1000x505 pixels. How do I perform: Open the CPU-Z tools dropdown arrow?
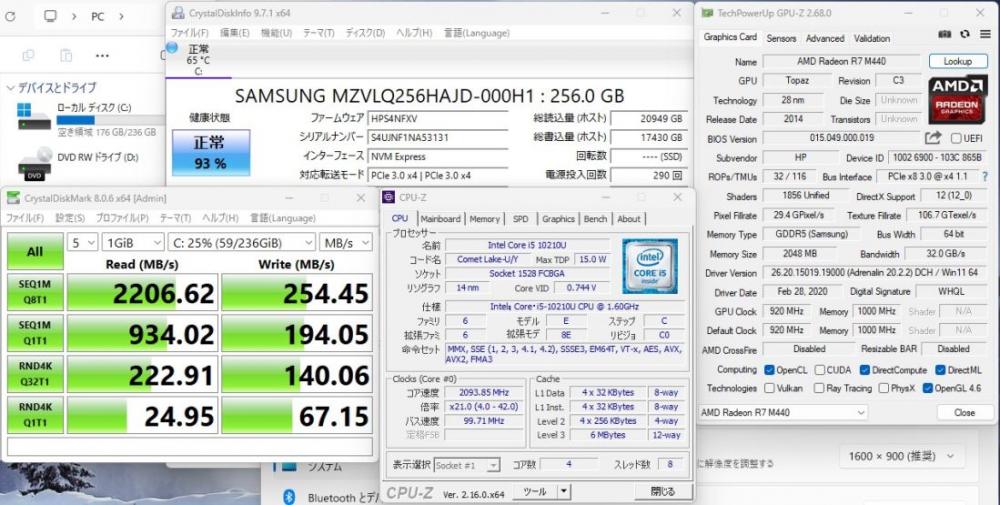click(x=563, y=492)
